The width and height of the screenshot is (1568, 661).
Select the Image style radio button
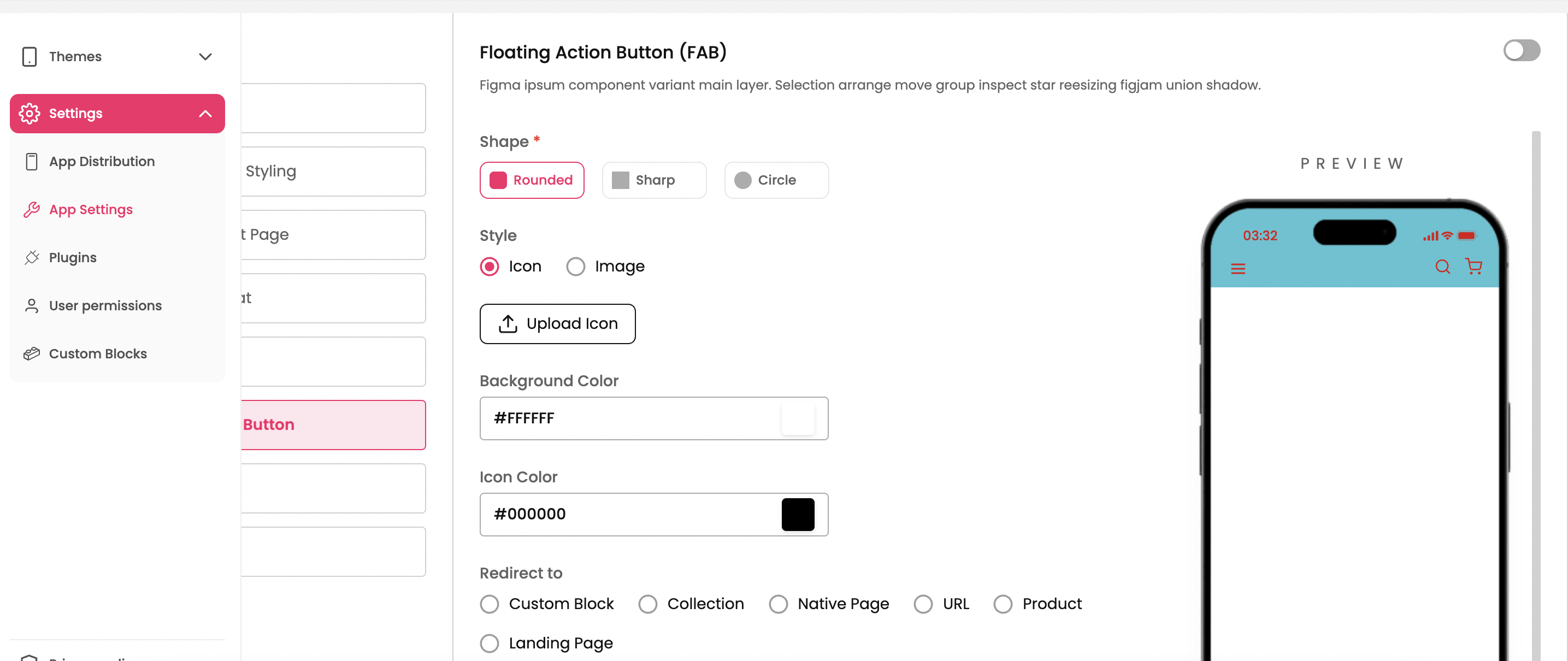coord(576,267)
